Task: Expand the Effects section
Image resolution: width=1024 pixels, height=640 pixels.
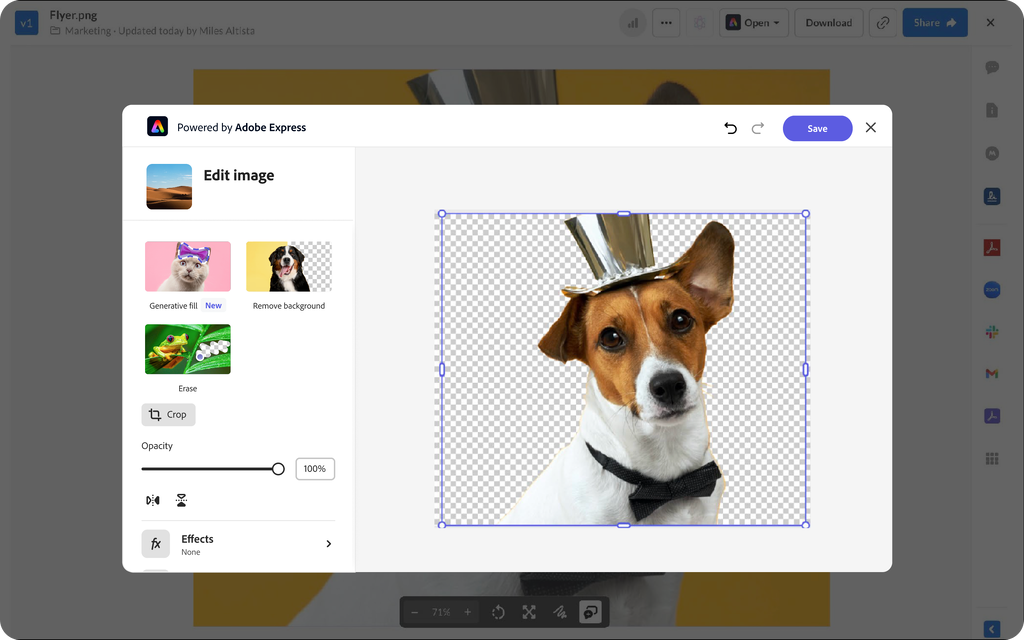Action: click(328, 544)
